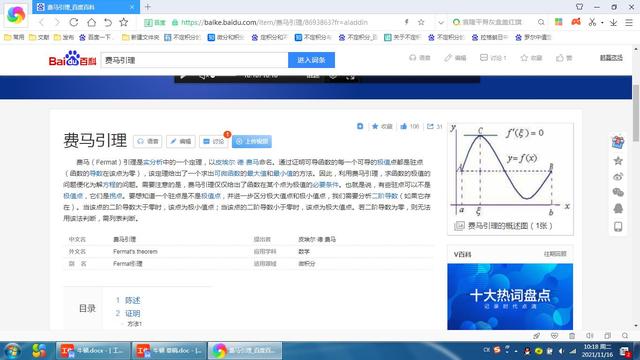Open a new tab with the plus button
This screenshot has height=360, width=640.
point(148,7)
